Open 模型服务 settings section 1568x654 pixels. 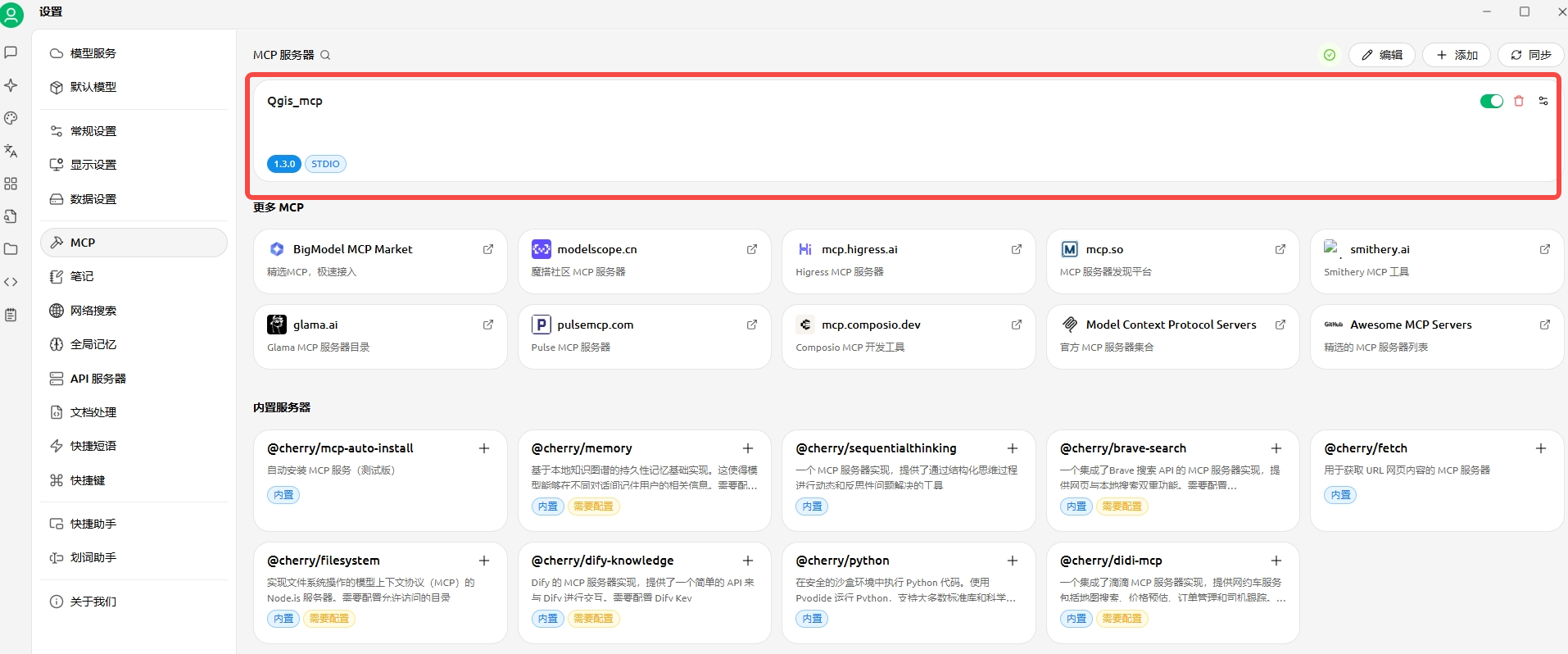point(134,53)
